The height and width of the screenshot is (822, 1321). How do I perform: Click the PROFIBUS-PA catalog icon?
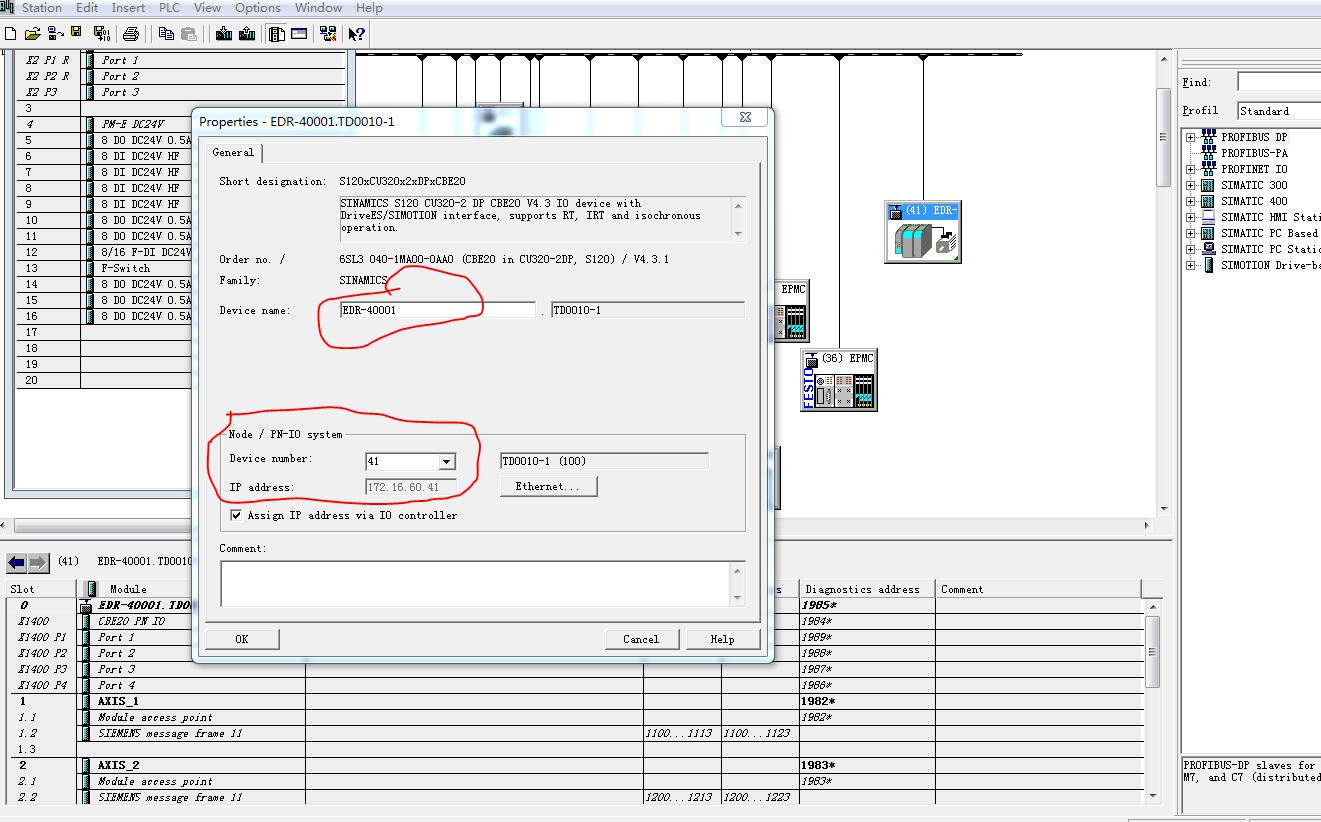[1208, 153]
